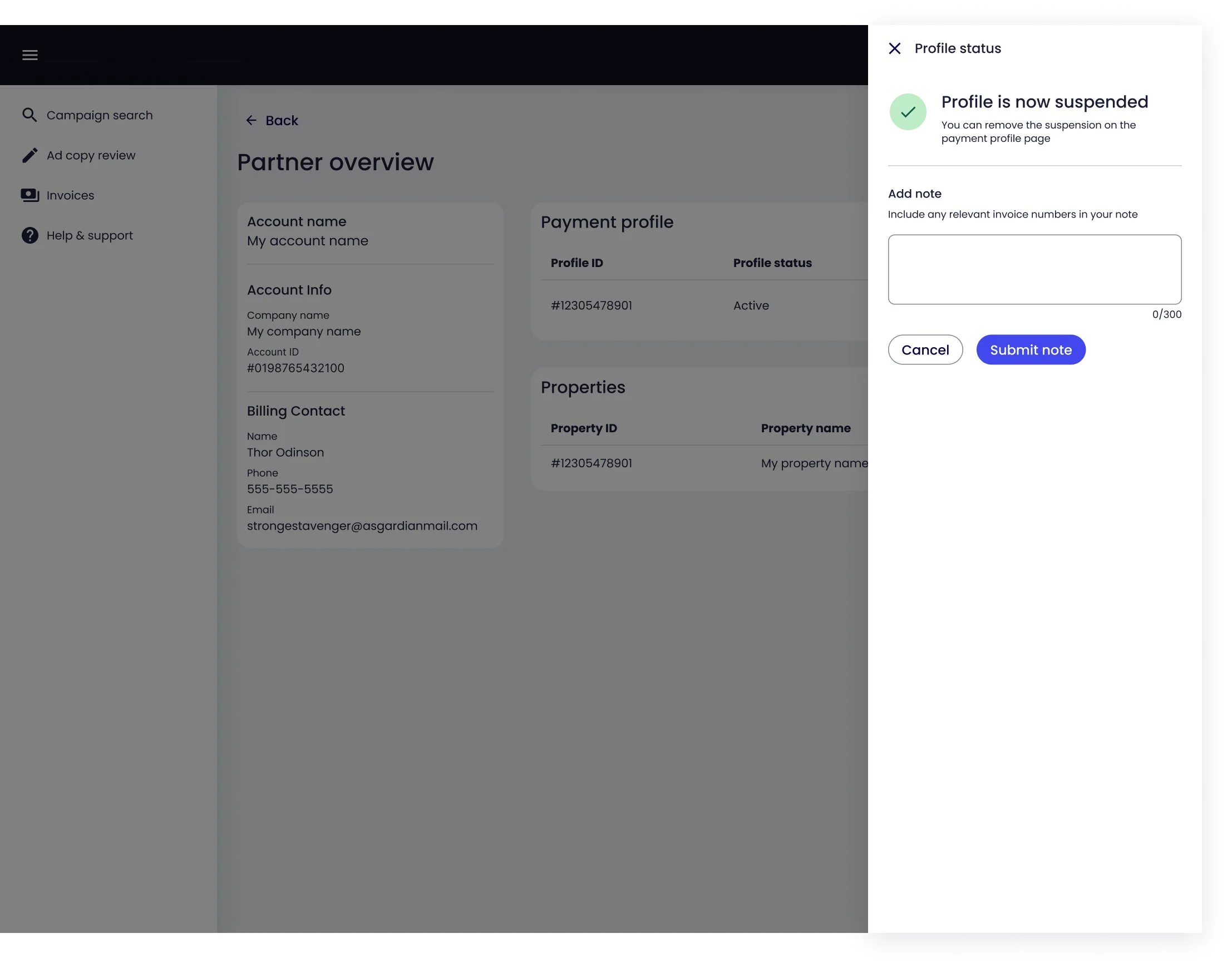Select the billing email strongestavenger@asgardianmail.com

click(362, 526)
